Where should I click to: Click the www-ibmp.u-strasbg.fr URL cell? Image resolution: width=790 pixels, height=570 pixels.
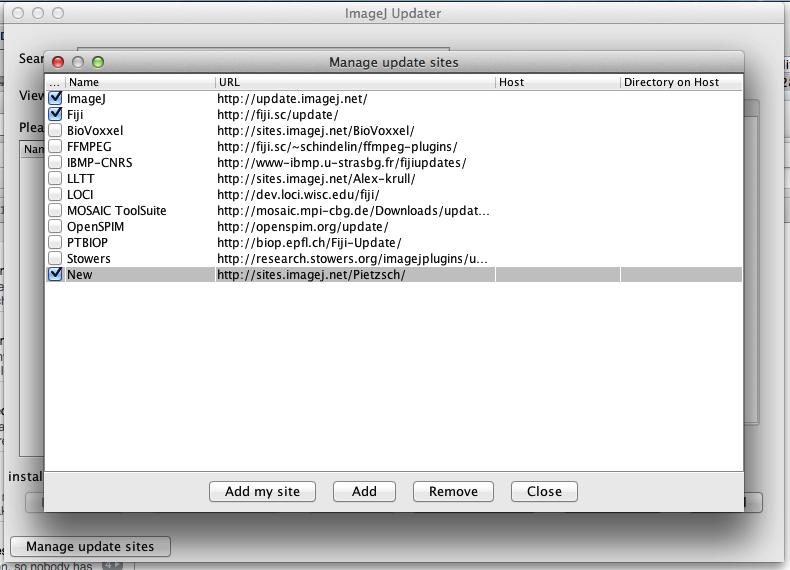click(x=355, y=163)
